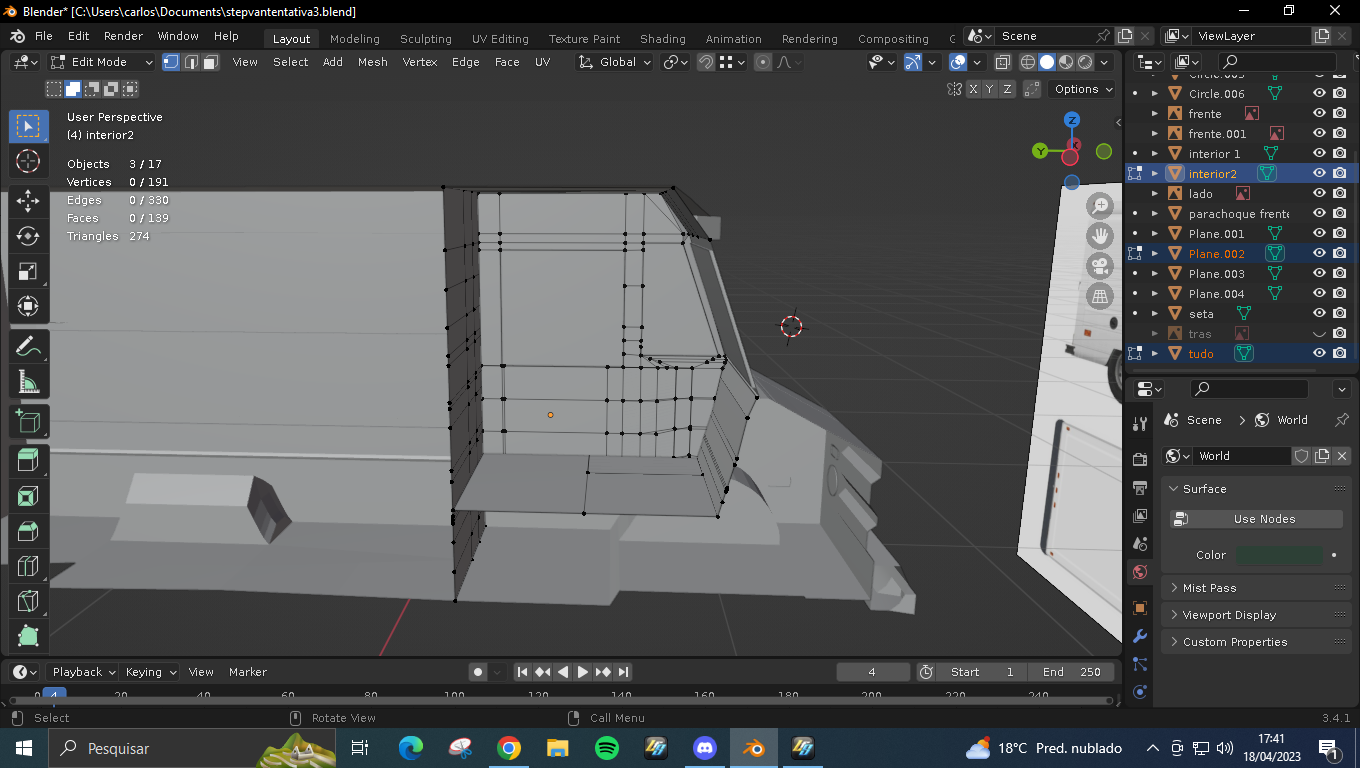Open the Global transform orientation dropdown
1360x768 pixels.
[615, 62]
